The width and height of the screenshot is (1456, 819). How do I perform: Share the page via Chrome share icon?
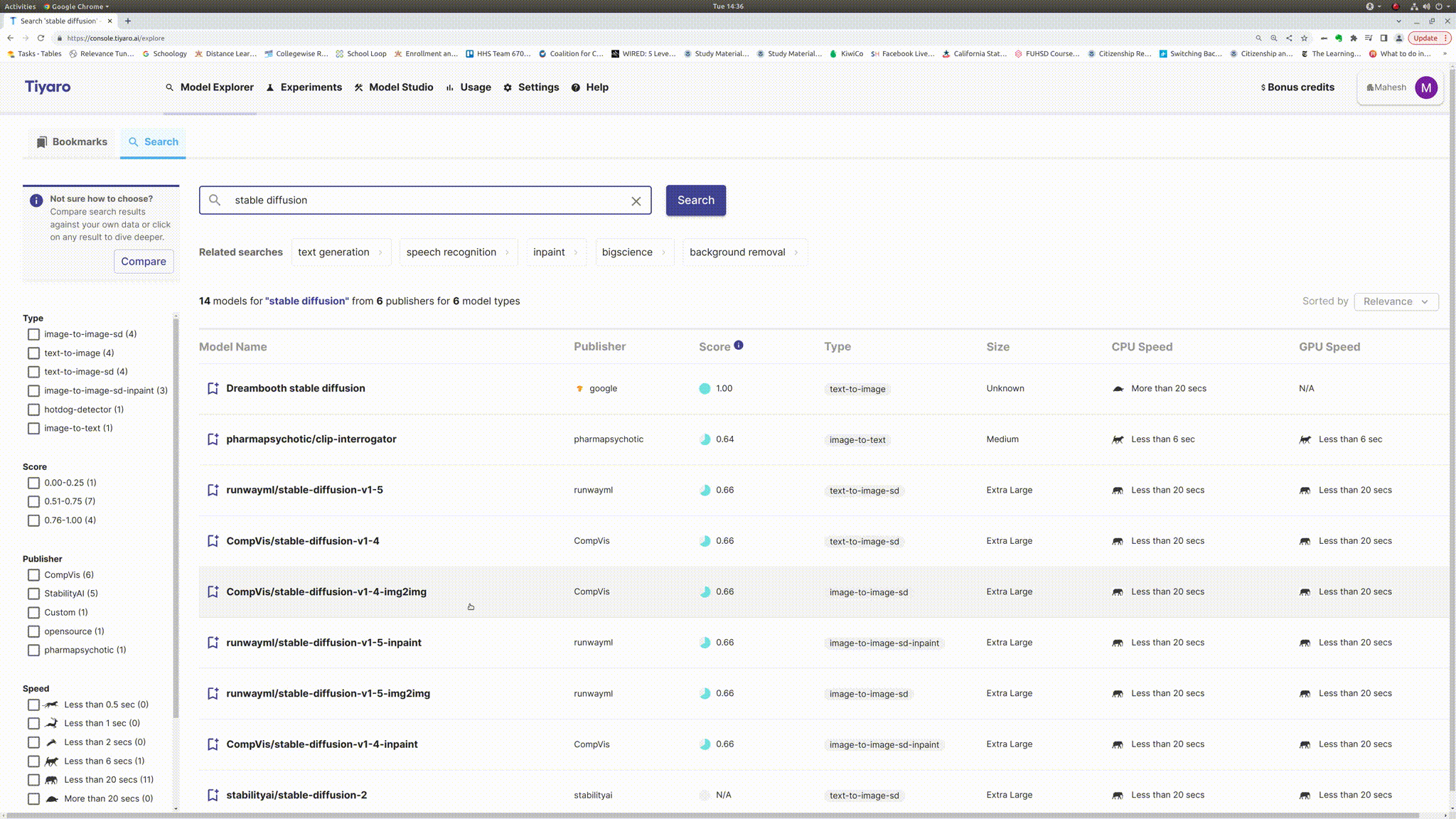tap(1289, 38)
